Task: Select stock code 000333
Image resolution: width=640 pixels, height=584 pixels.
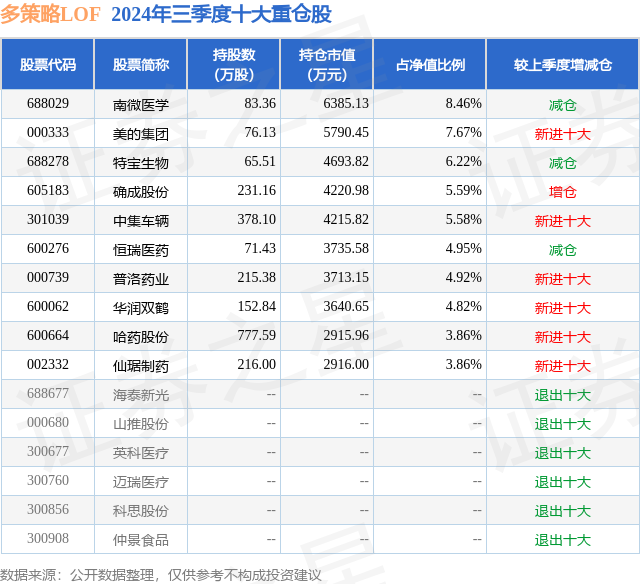Action: [x=48, y=133]
